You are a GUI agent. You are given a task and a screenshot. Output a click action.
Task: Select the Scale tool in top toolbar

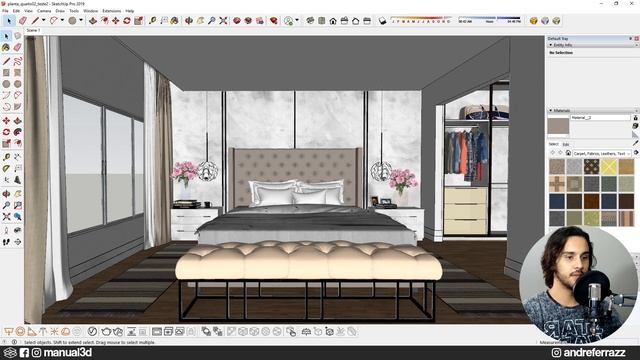pos(139,20)
